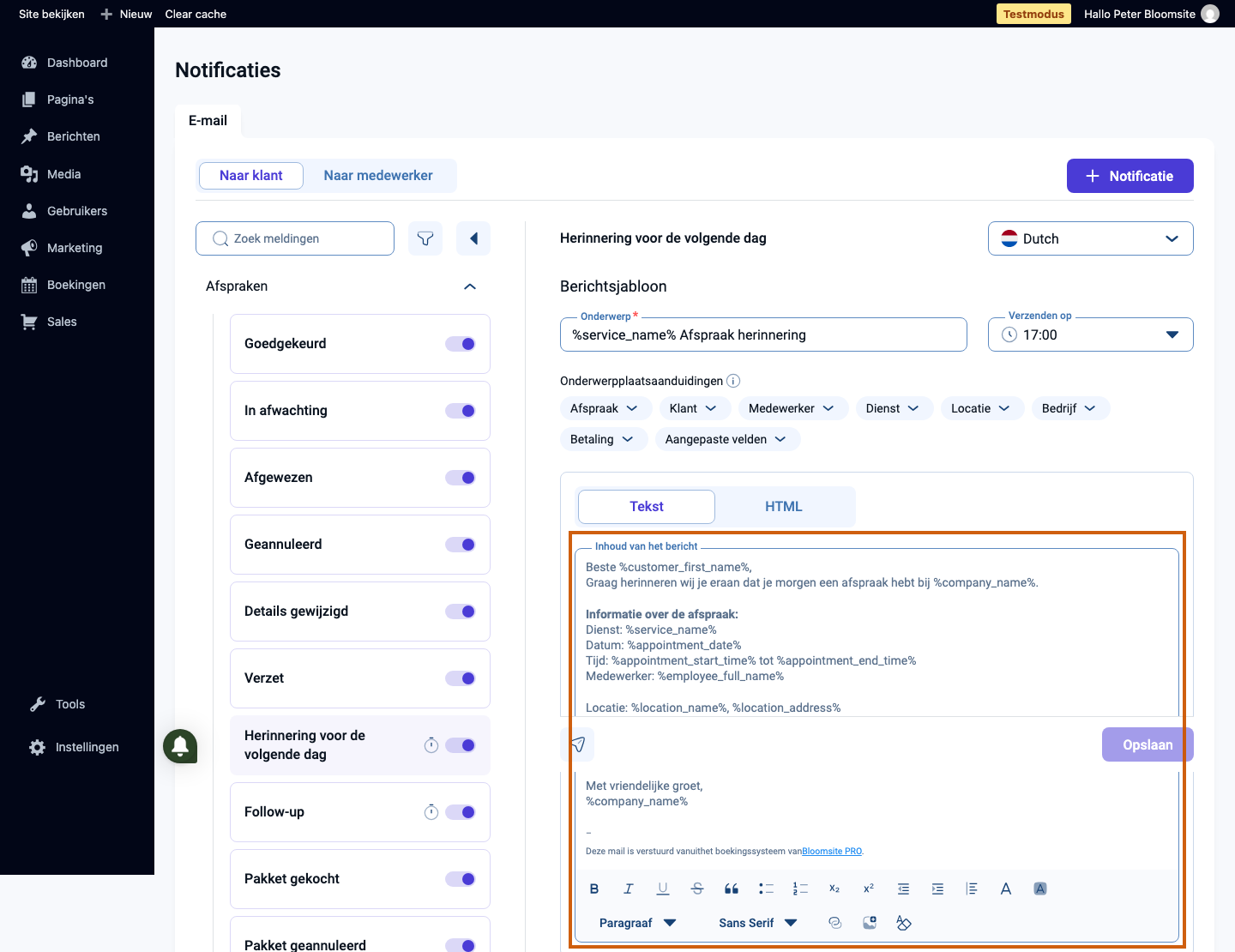1235x952 pixels.
Task: Insert a blockquote in the message
Action: (732, 889)
